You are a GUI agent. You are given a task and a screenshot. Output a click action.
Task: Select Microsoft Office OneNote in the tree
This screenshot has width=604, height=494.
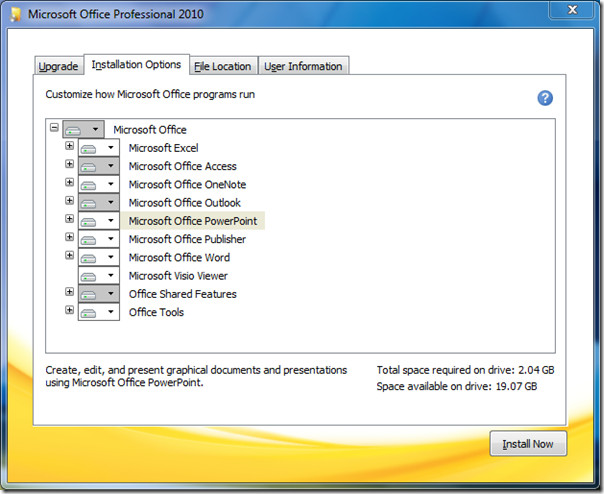tap(187, 185)
